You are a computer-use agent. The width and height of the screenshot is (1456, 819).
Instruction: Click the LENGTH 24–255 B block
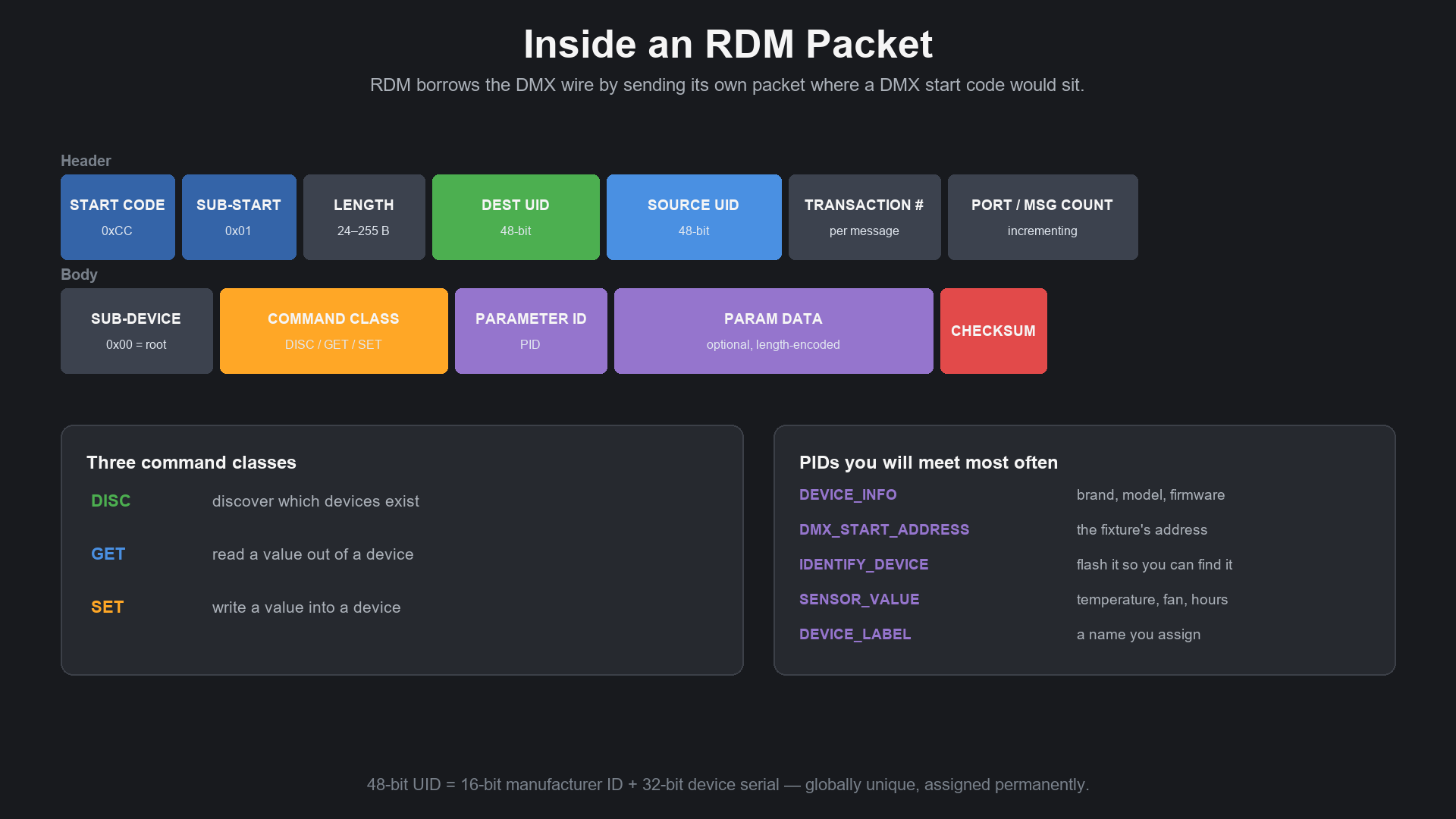[x=364, y=217]
